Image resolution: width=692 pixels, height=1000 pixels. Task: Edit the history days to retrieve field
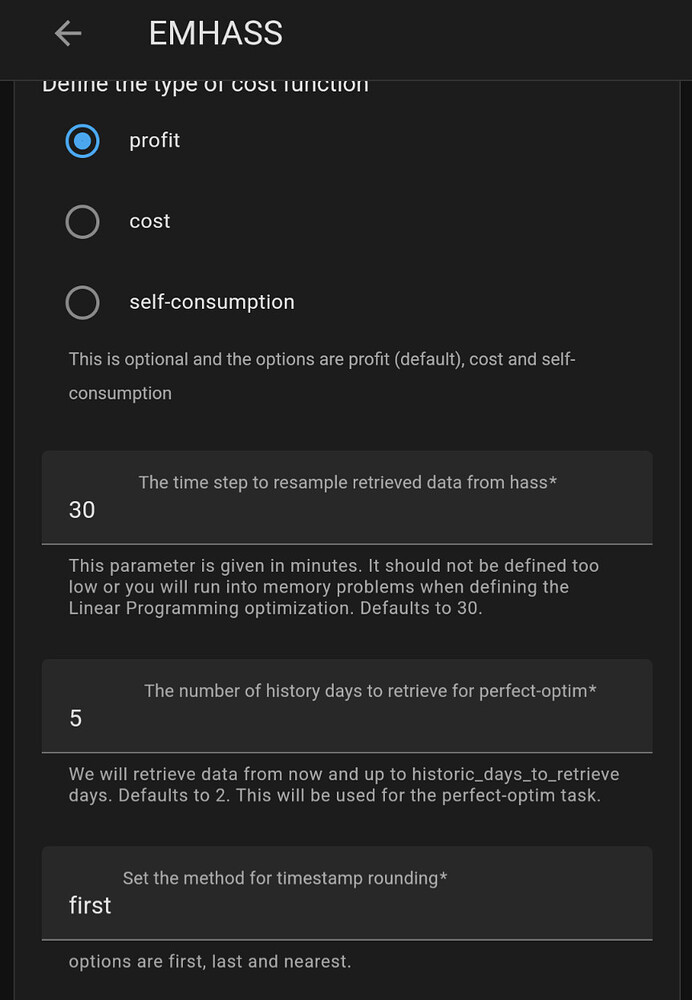[346, 718]
